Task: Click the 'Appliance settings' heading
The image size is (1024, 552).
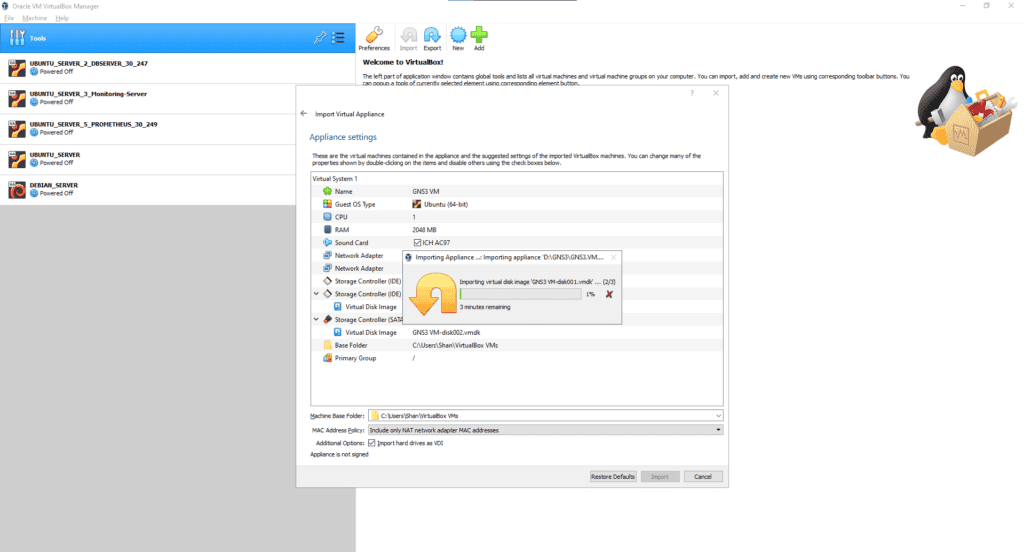Action: click(x=343, y=137)
